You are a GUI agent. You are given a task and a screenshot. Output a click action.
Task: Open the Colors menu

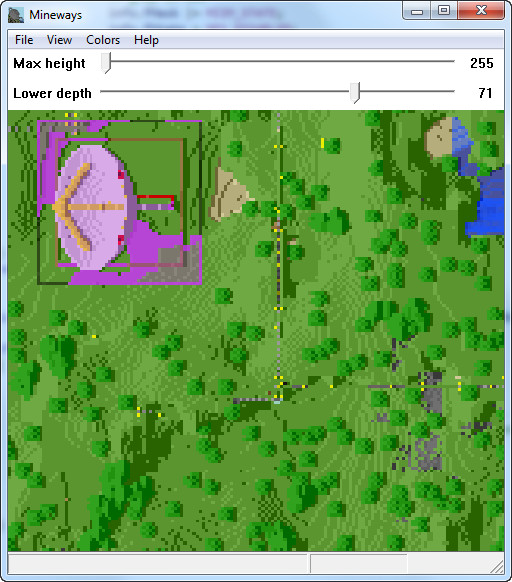[x=103, y=40]
